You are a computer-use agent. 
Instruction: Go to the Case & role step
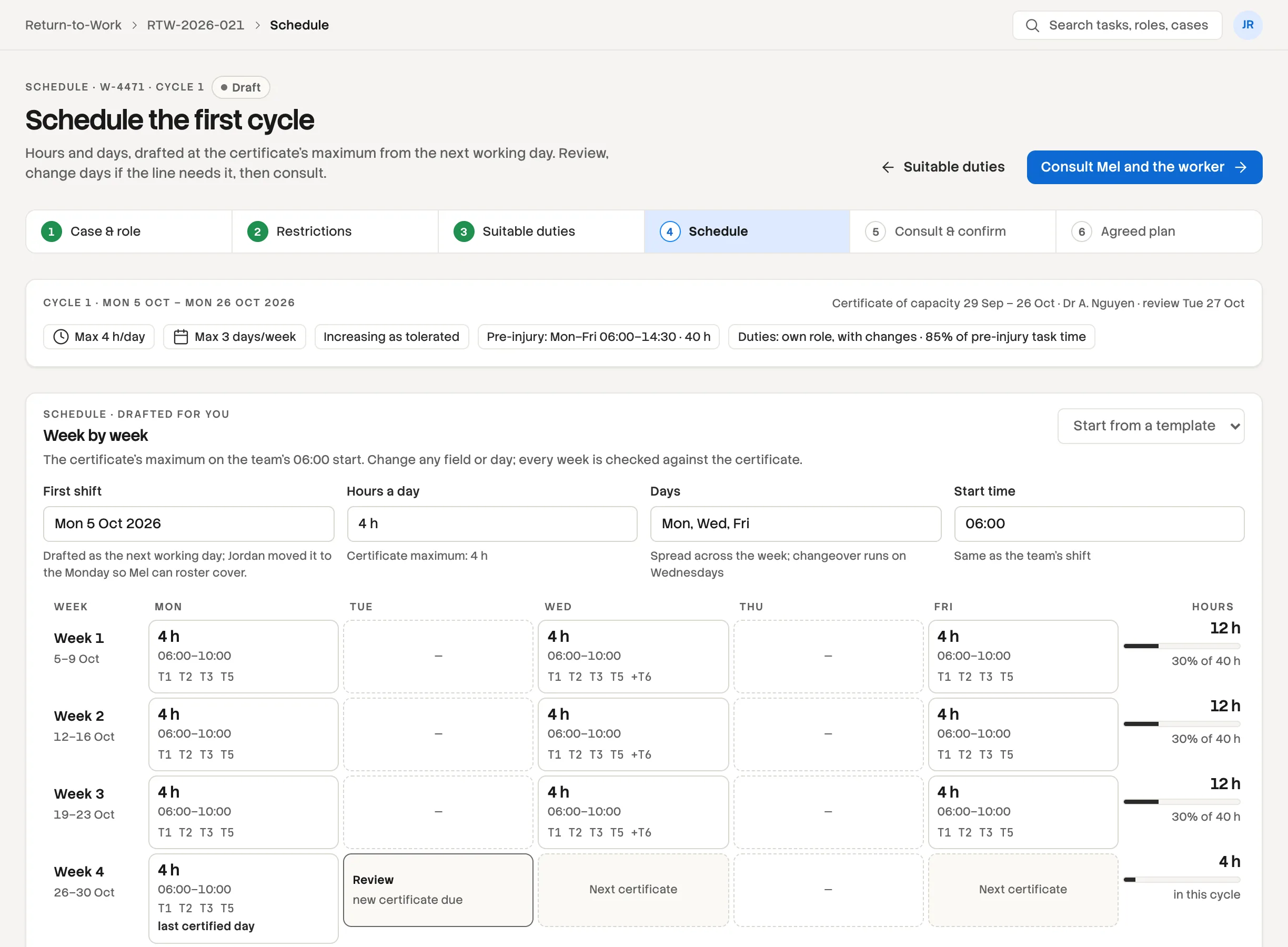(x=129, y=231)
